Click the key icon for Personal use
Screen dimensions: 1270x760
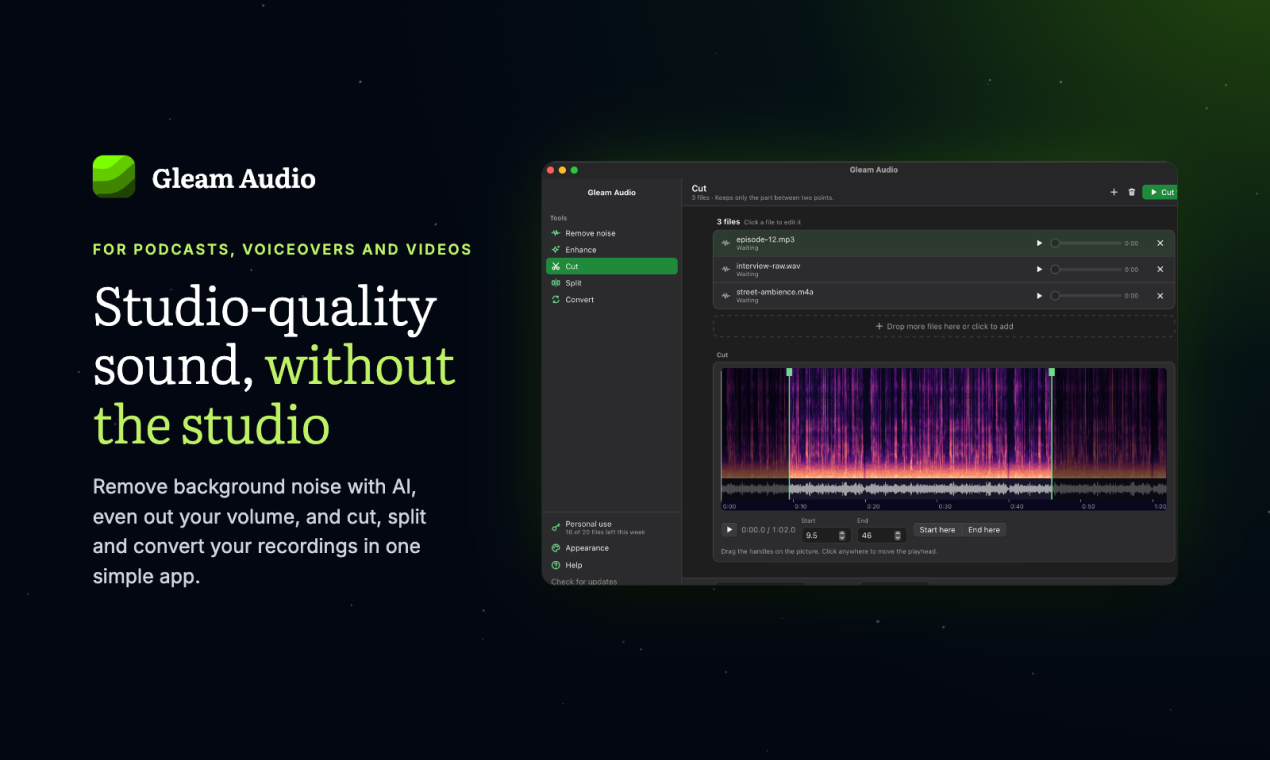[556, 527]
